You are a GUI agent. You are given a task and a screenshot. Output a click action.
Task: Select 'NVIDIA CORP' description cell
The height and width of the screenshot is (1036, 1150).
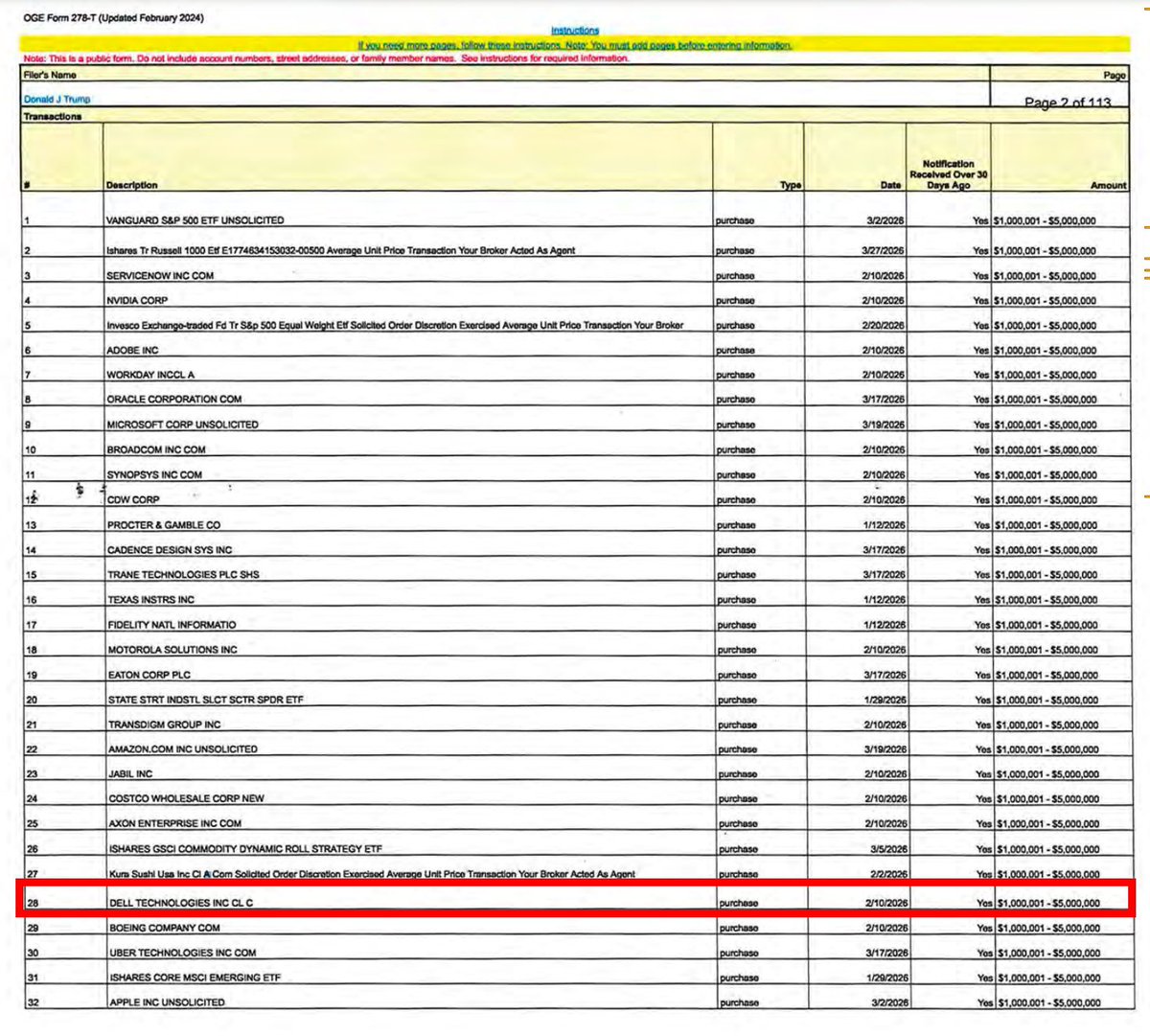click(137, 300)
